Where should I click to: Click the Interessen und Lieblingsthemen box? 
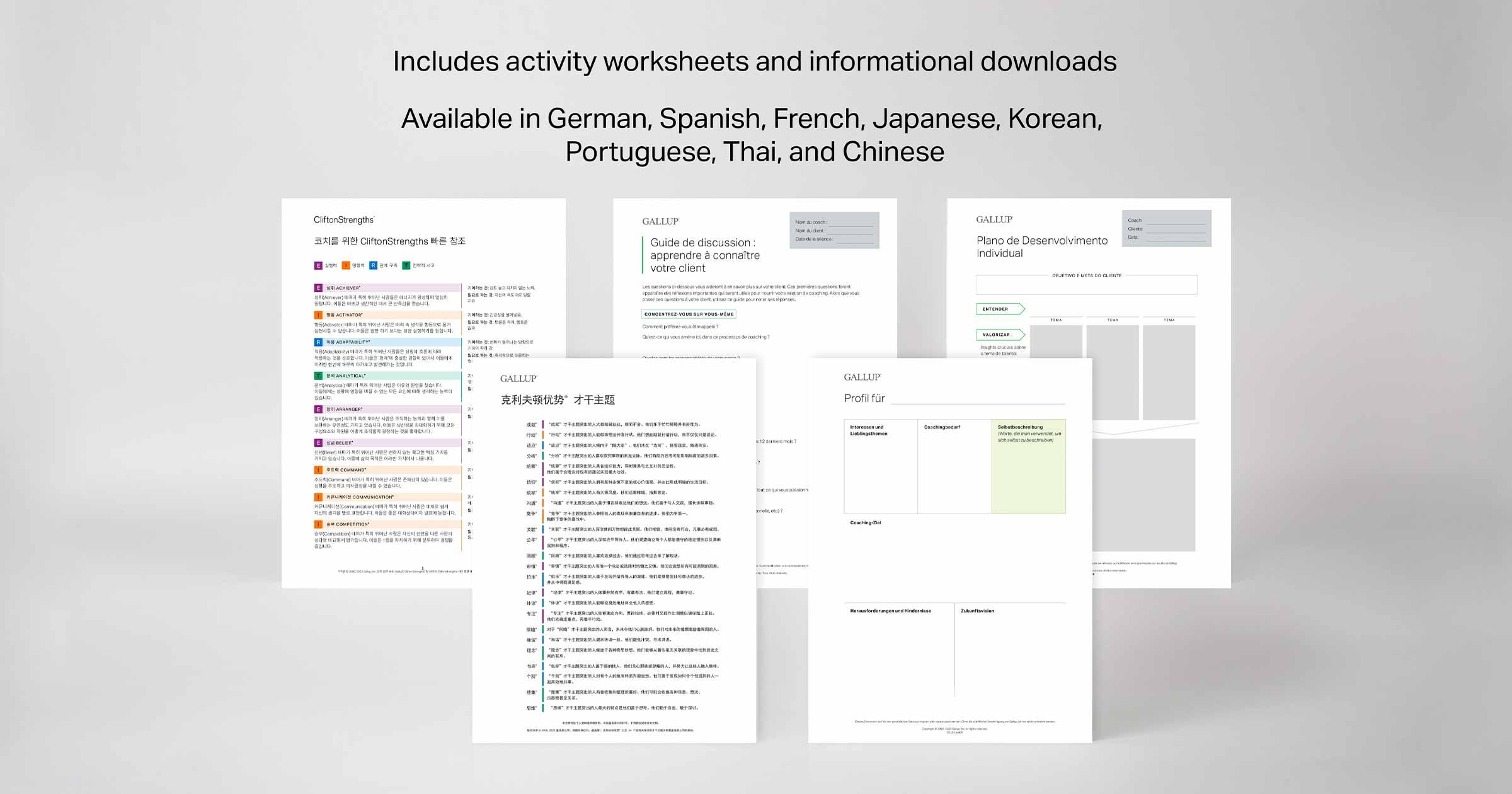pyautogui.click(x=881, y=466)
